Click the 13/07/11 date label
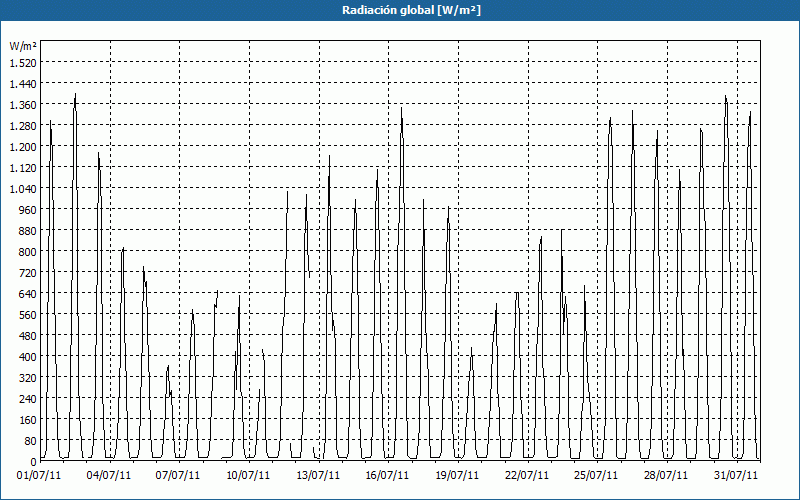 (x=318, y=476)
